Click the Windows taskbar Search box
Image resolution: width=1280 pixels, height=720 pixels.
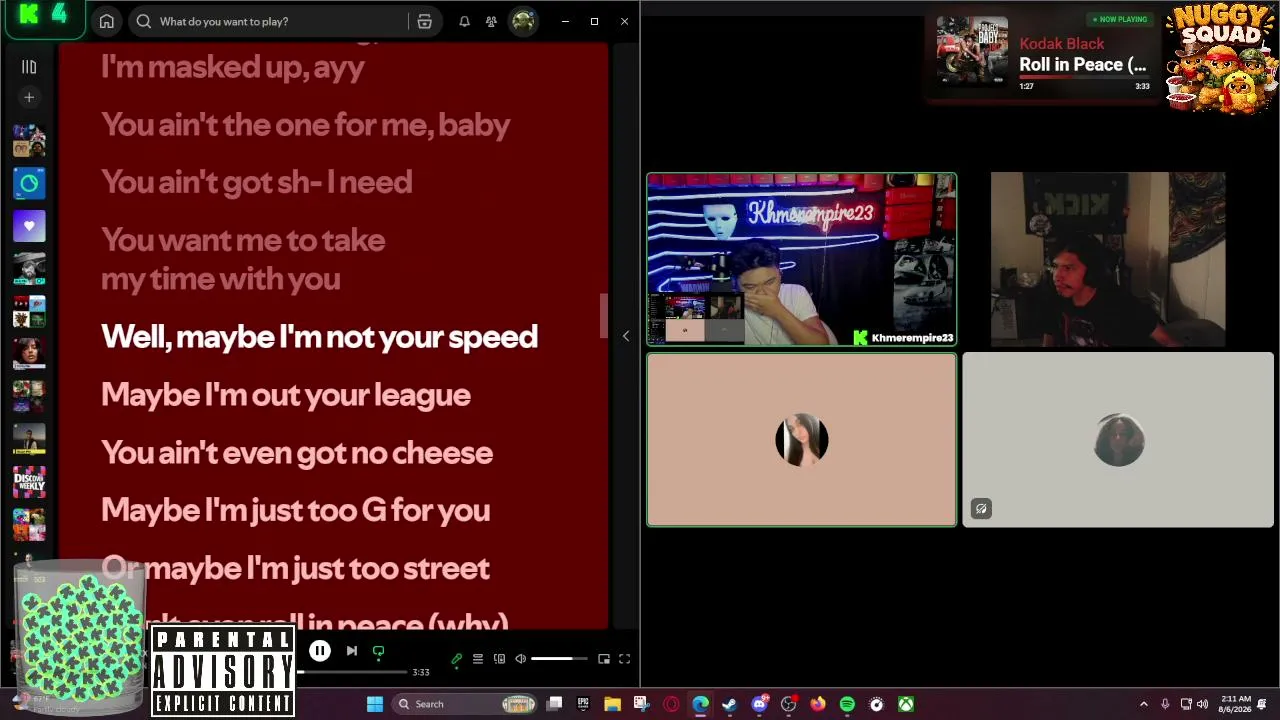465,704
